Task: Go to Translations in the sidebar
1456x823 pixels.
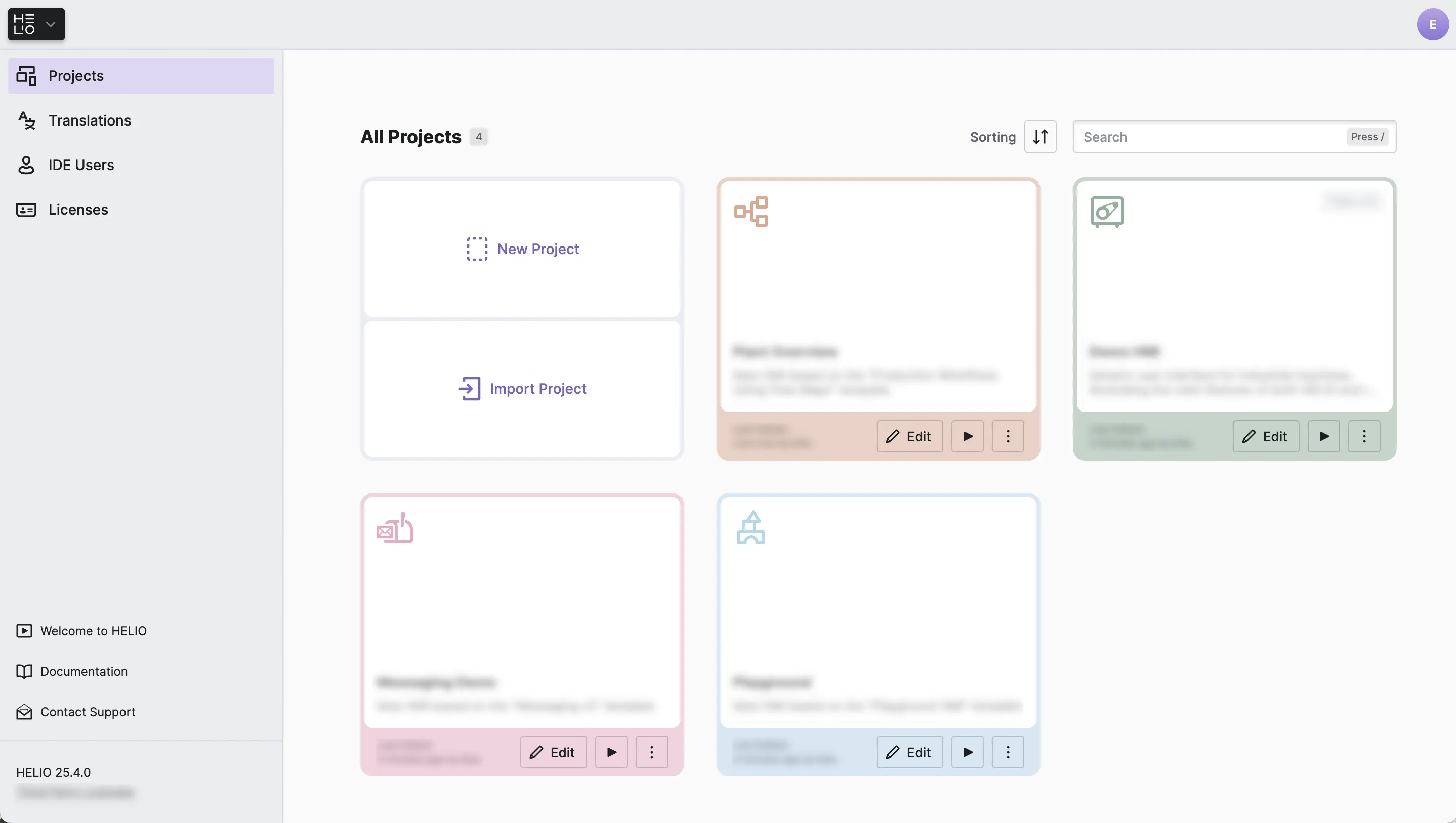Action: point(89,120)
